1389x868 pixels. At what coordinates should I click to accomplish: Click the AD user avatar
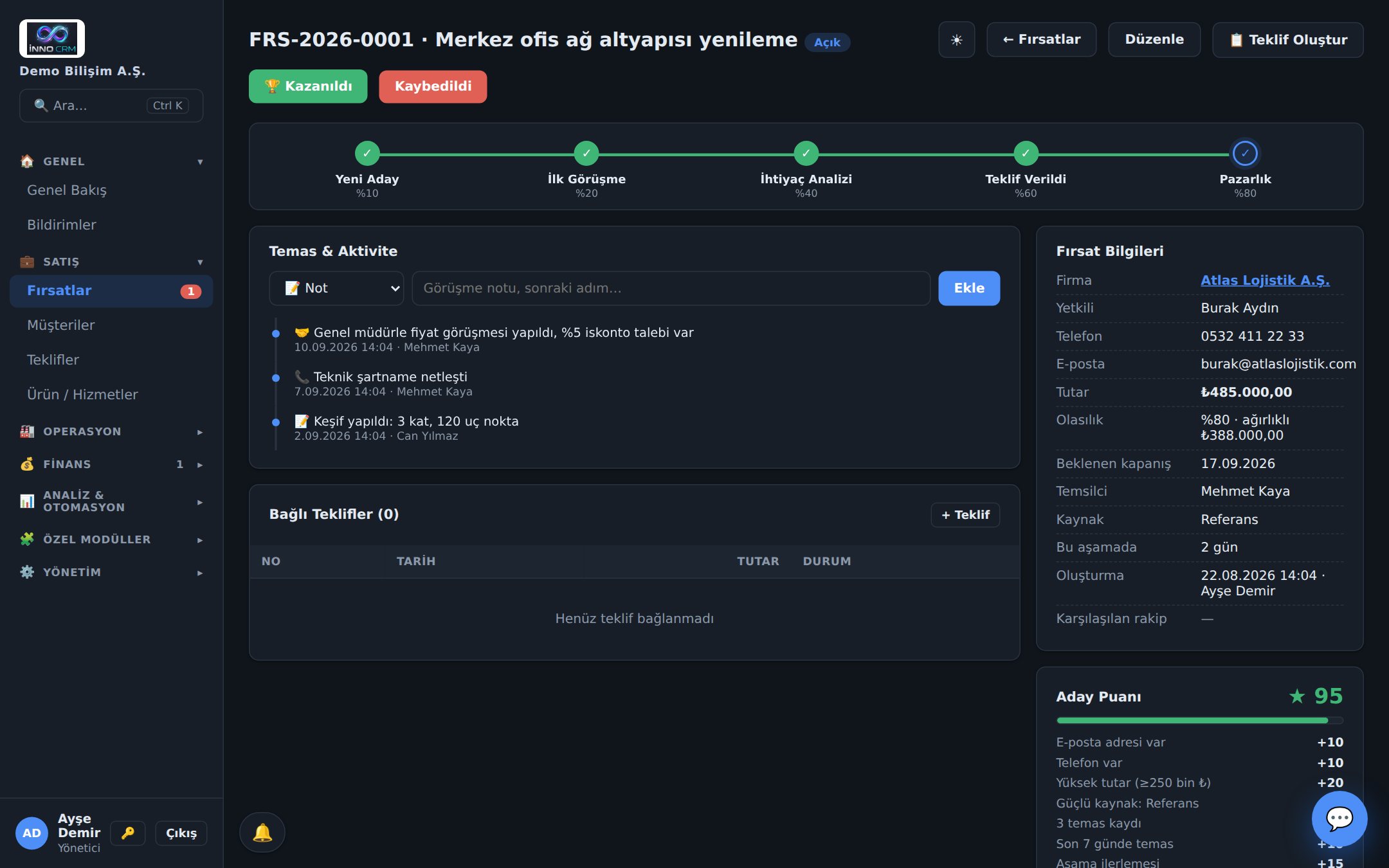(x=32, y=833)
